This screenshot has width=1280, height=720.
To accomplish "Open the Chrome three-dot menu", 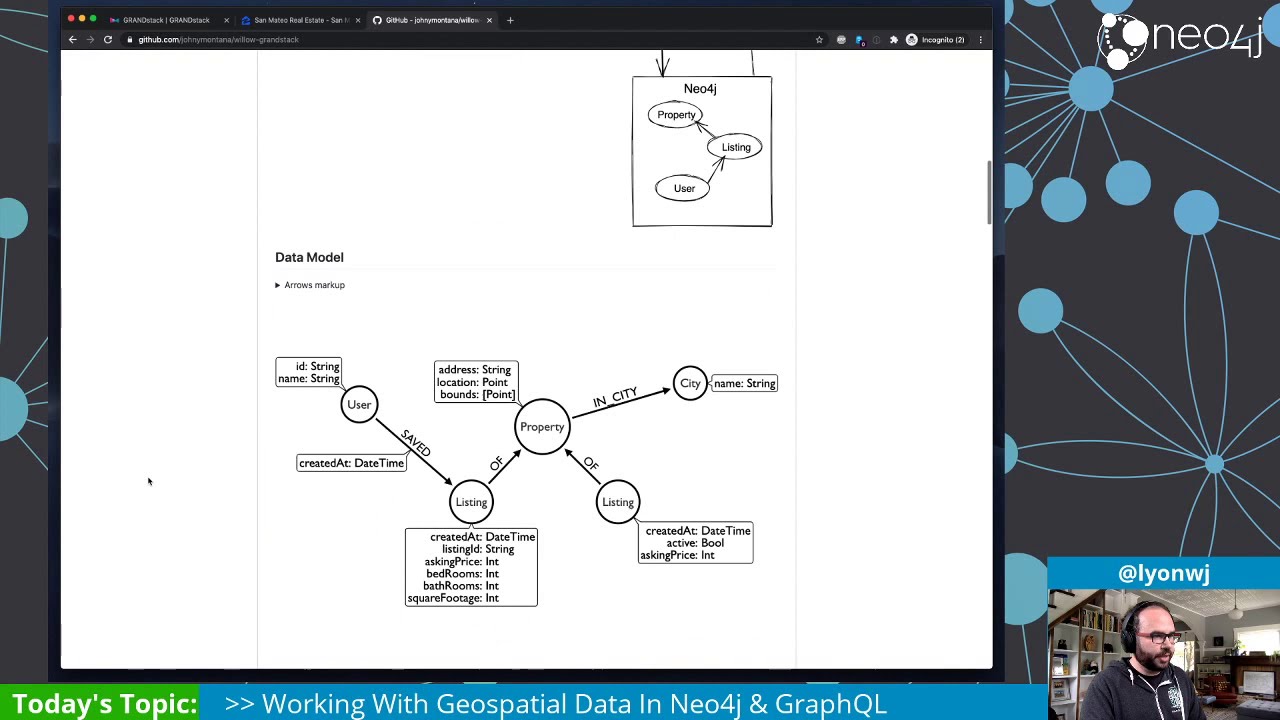I will click(x=980, y=40).
